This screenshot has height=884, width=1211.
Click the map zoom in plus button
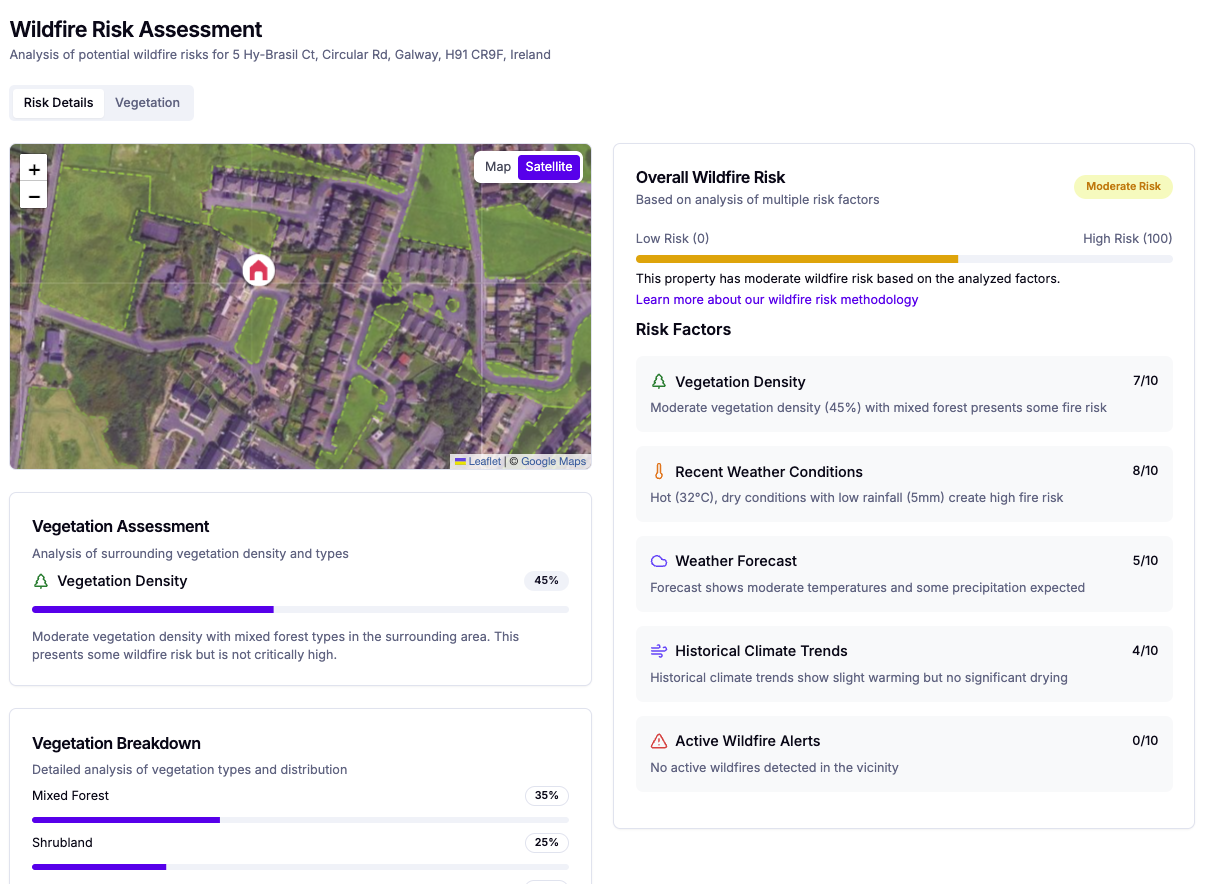(34, 169)
